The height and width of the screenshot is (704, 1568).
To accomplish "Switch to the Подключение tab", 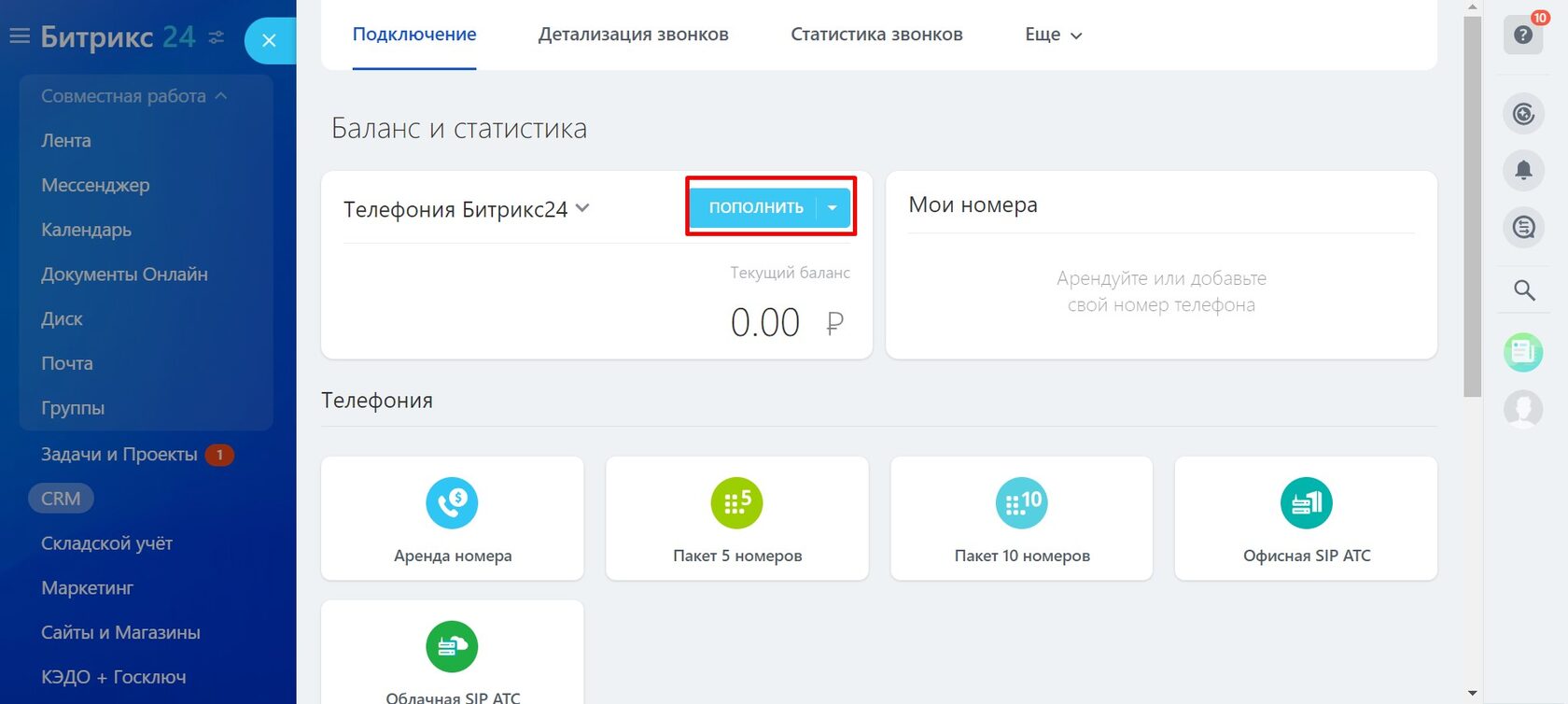I will [x=414, y=35].
